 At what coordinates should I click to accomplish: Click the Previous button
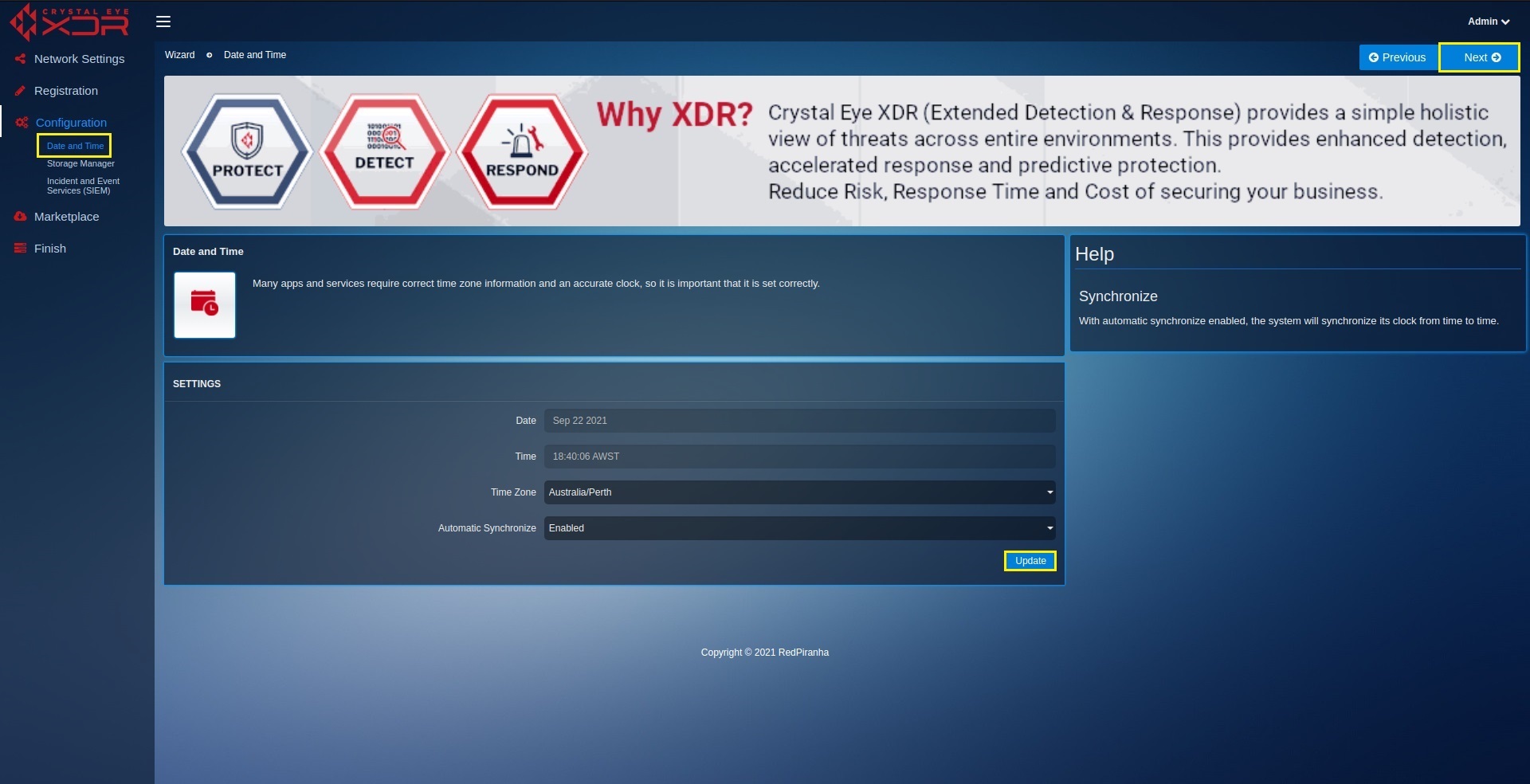1398,57
